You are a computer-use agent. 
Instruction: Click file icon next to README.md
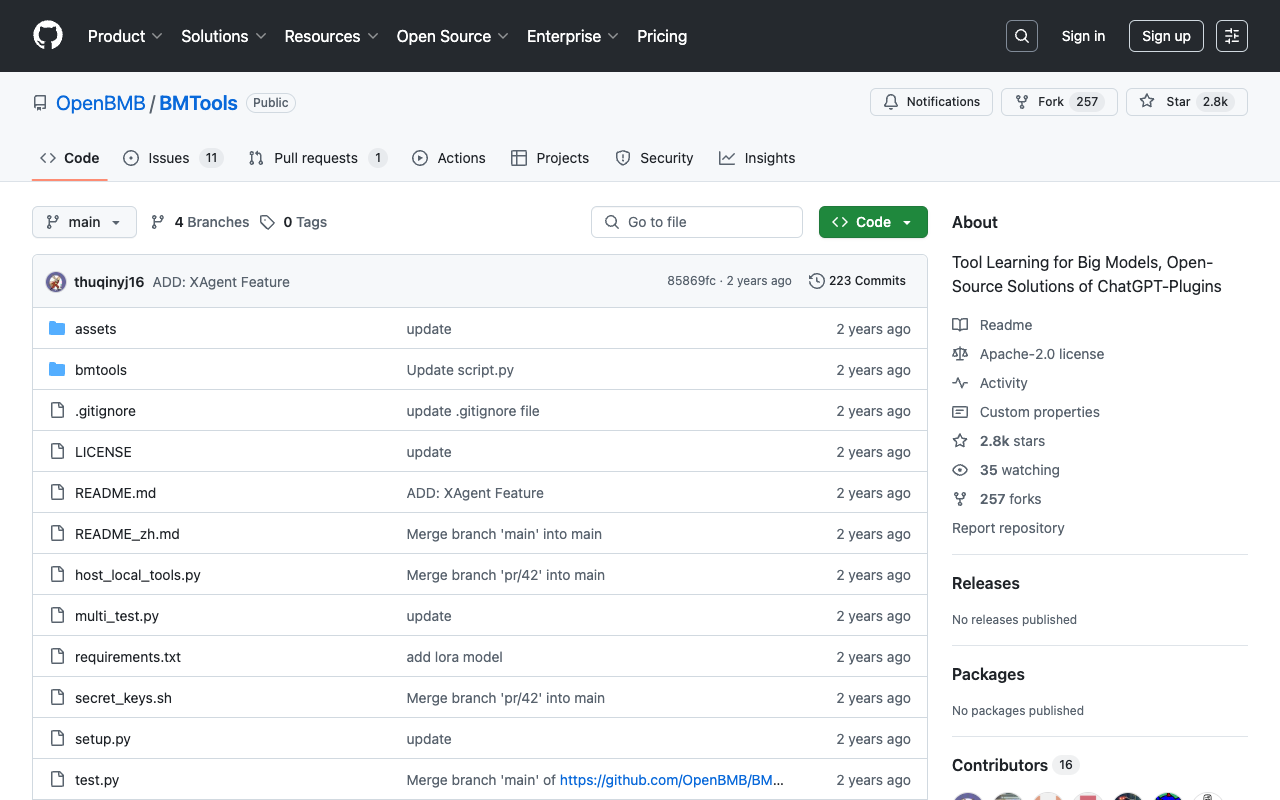click(x=57, y=493)
